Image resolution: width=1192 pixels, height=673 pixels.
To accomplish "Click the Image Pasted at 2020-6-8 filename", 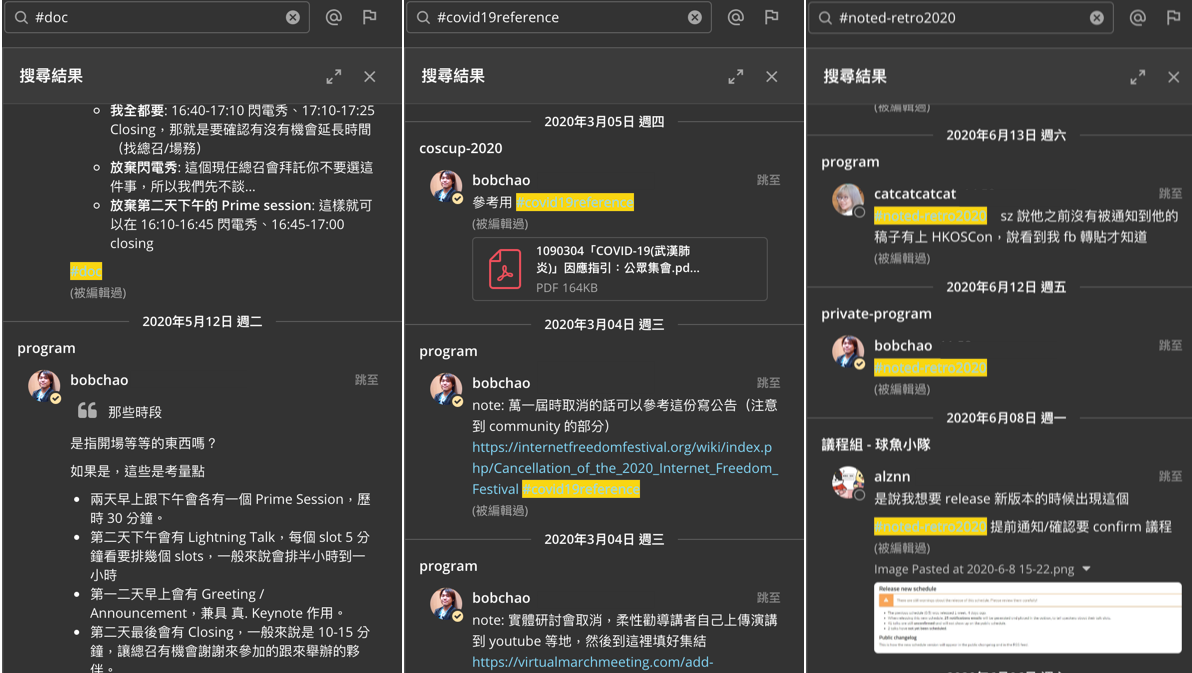I will [x=974, y=569].
